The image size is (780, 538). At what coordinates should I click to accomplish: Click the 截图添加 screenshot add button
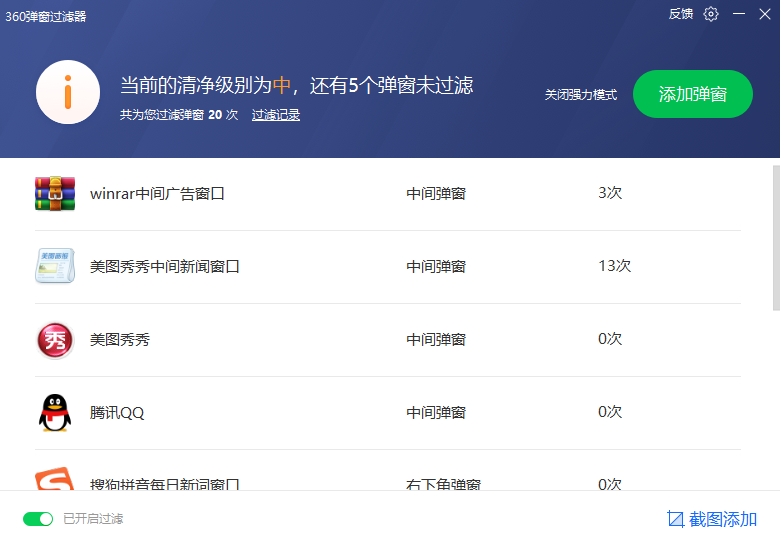pos(712,519)
